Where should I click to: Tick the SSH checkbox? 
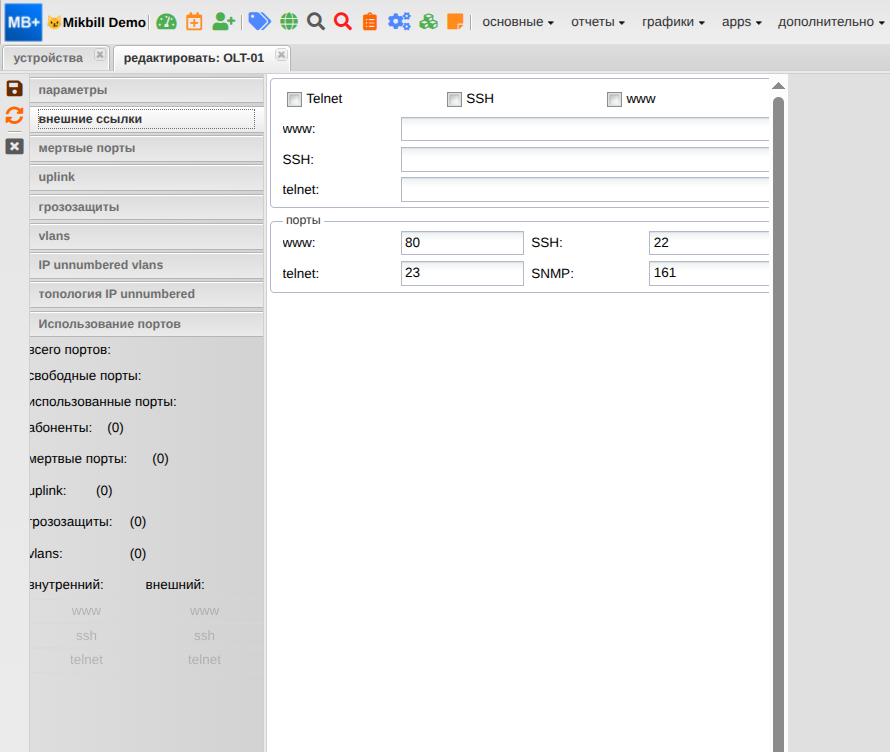tap(454, 99)
